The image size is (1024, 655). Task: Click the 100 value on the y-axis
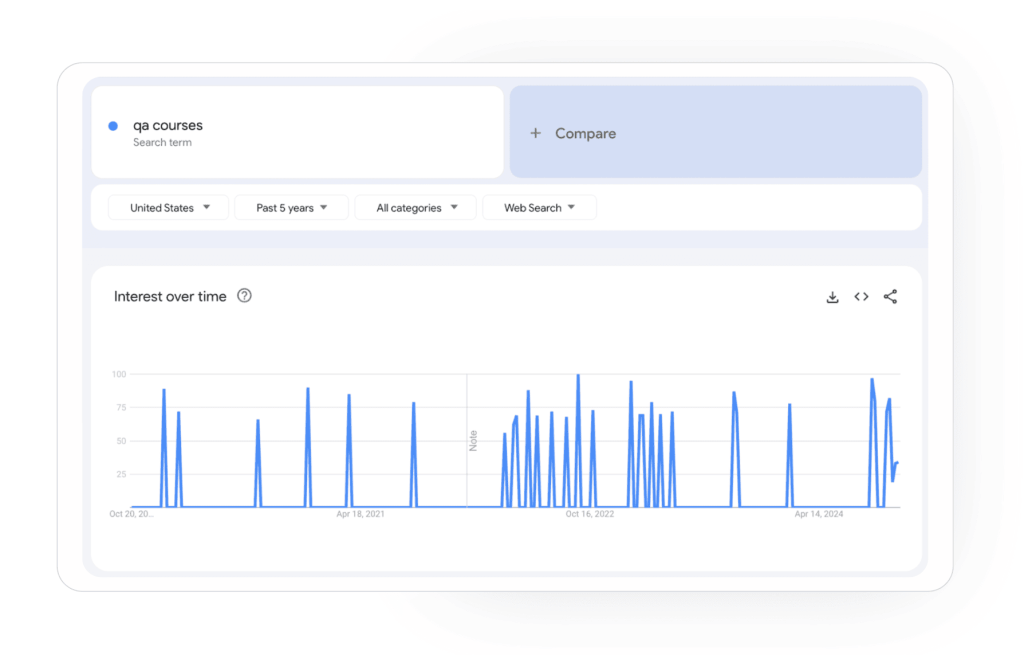119,374
